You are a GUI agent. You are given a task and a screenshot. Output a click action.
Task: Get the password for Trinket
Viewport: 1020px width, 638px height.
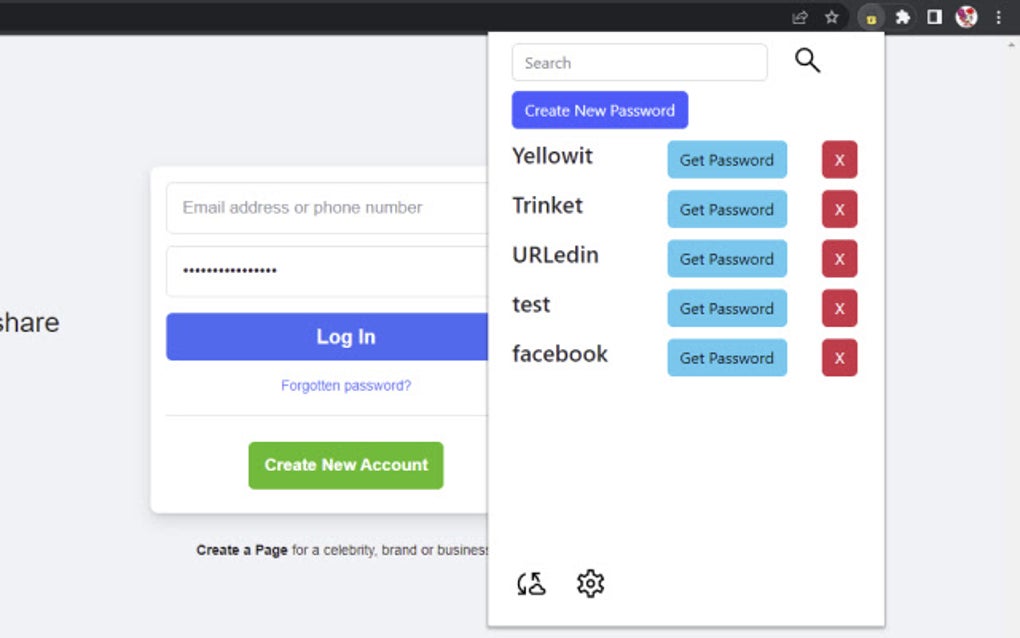727,209
